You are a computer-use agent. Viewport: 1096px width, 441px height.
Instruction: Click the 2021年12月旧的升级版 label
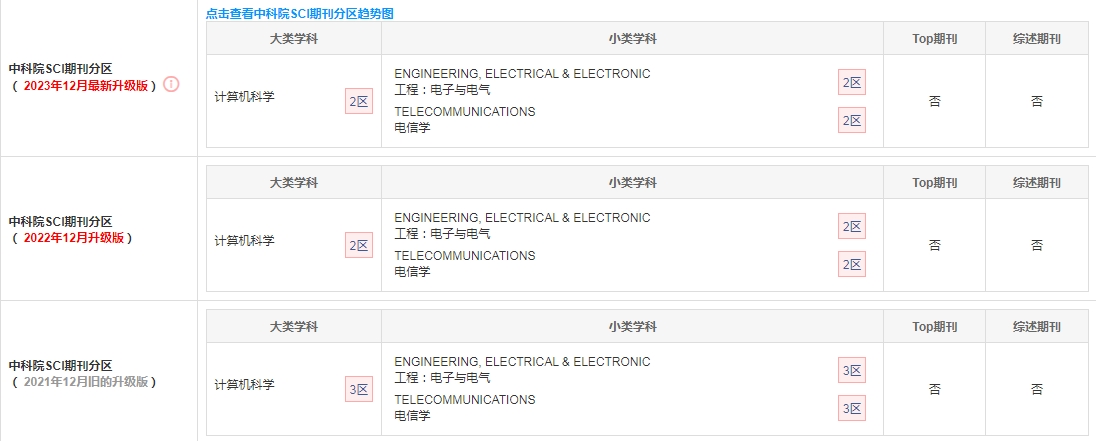tap(86, 382)
